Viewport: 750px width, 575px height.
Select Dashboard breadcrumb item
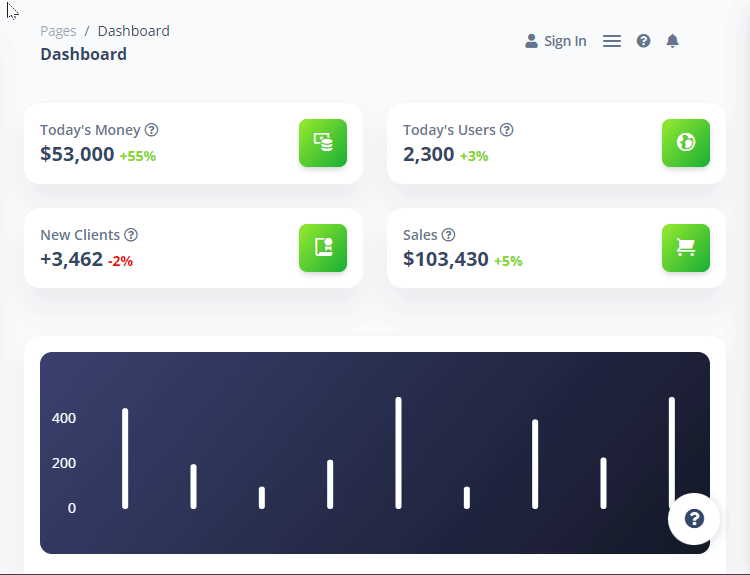point(133,31)
